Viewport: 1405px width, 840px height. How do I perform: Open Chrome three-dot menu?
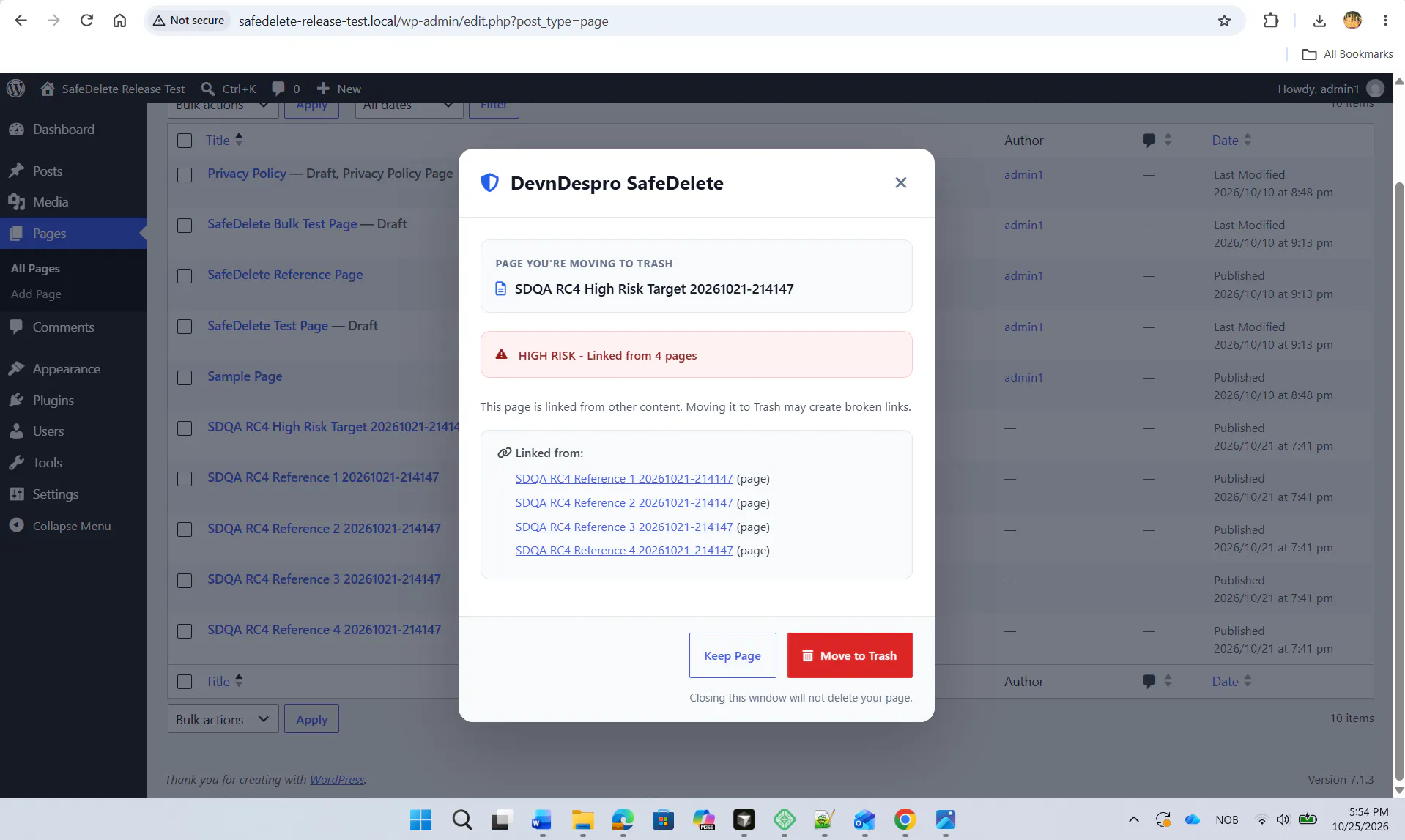pos(1385,21)
